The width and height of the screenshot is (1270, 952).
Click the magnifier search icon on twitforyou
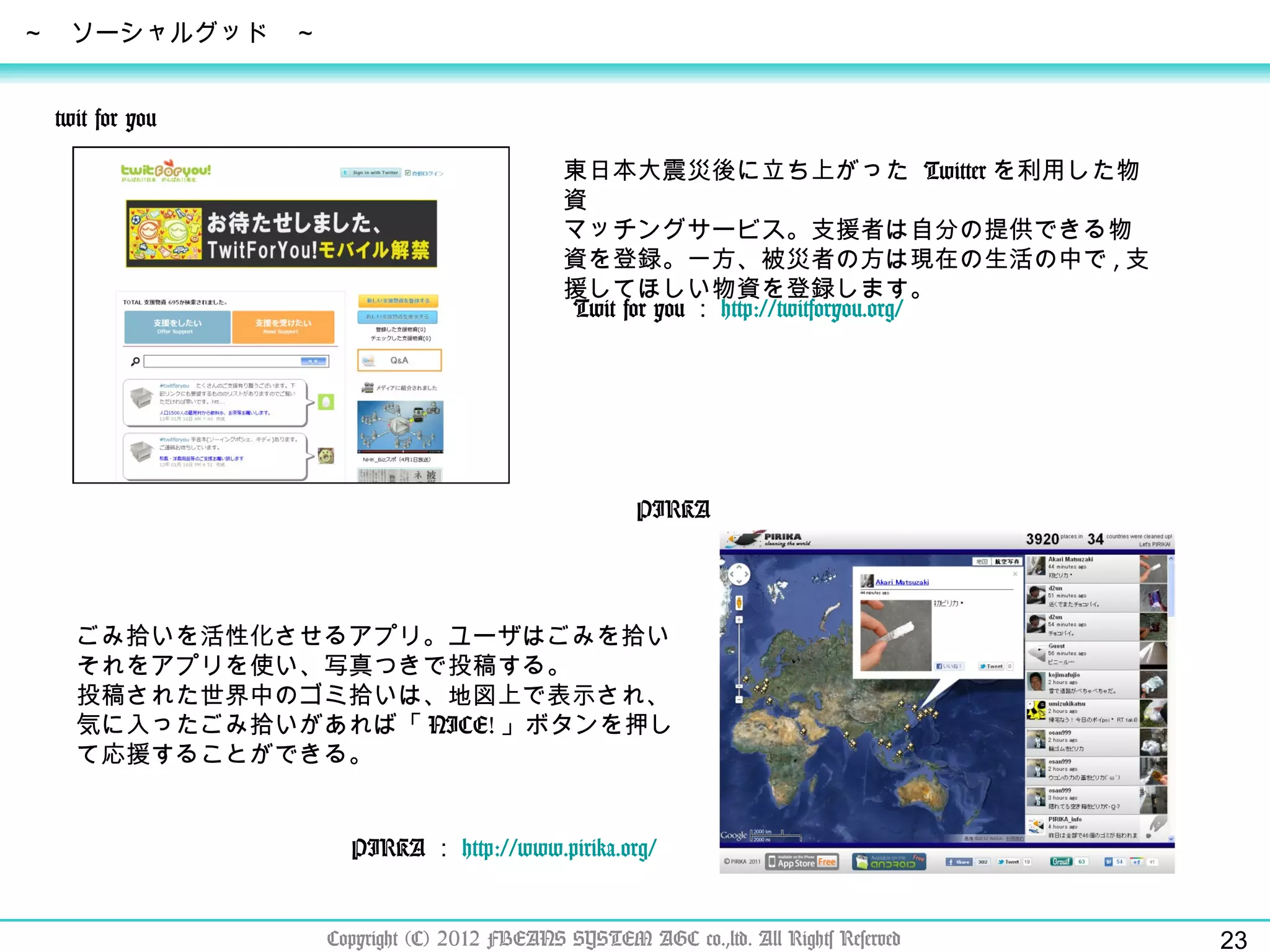[135, 361]
